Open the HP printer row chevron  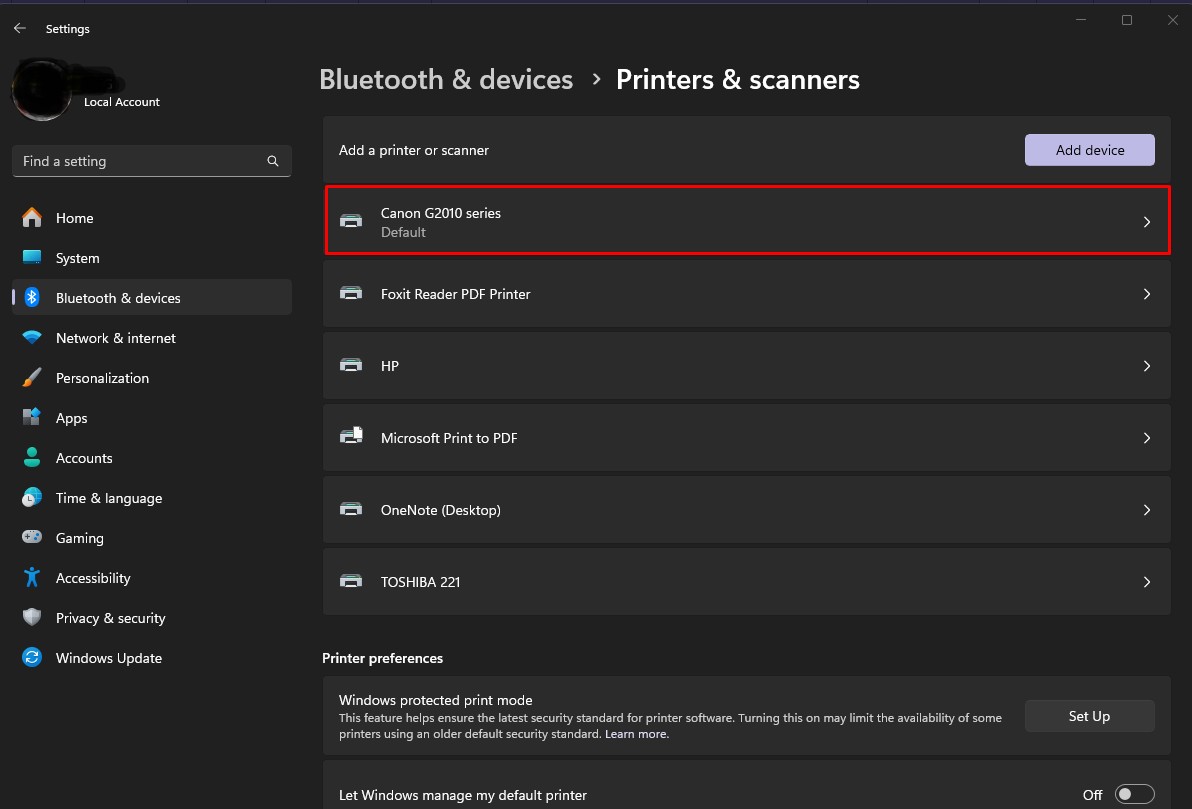[1147, 366]
